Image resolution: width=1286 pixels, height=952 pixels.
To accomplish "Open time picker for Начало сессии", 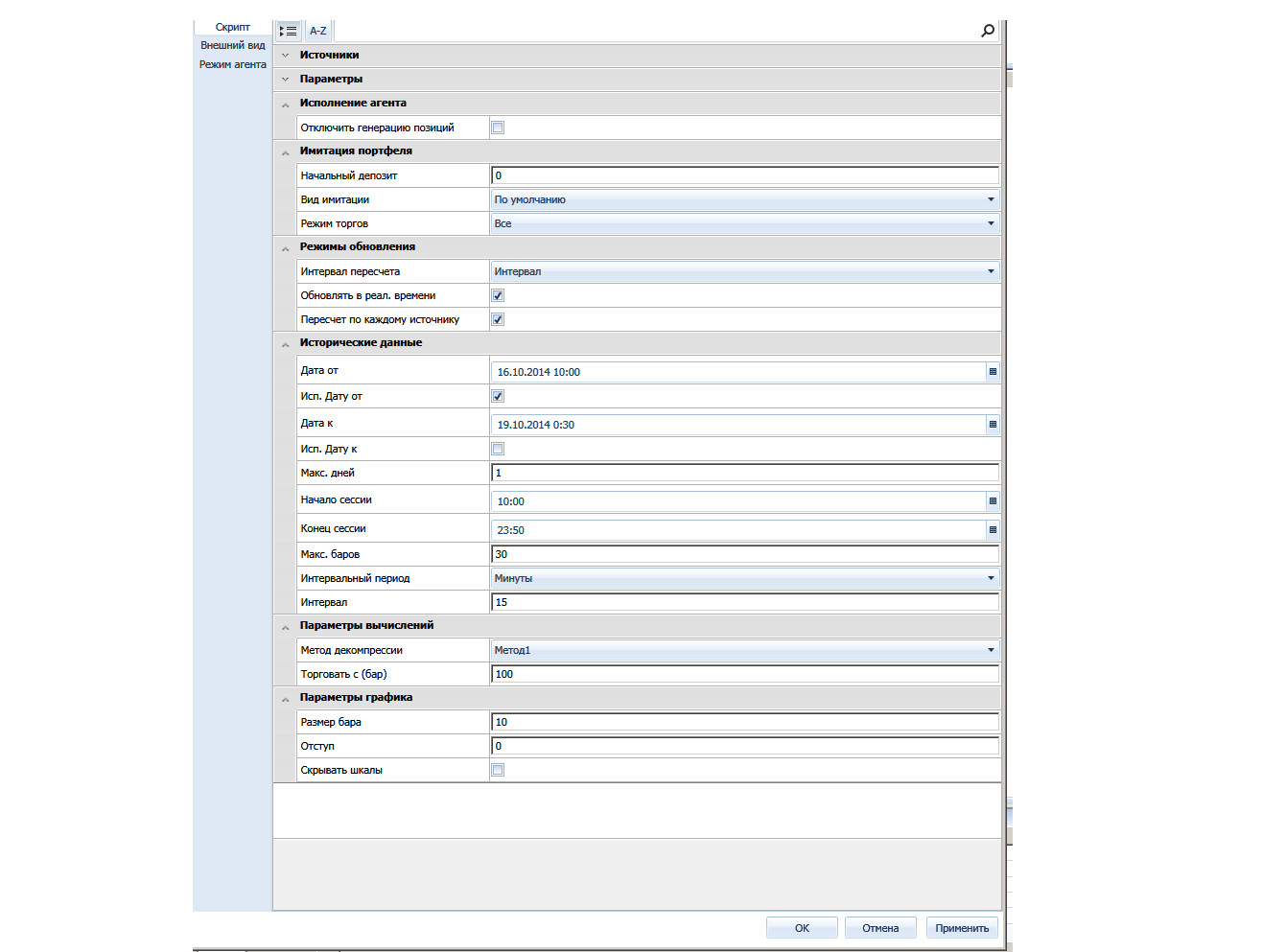I will coord(993,500).
